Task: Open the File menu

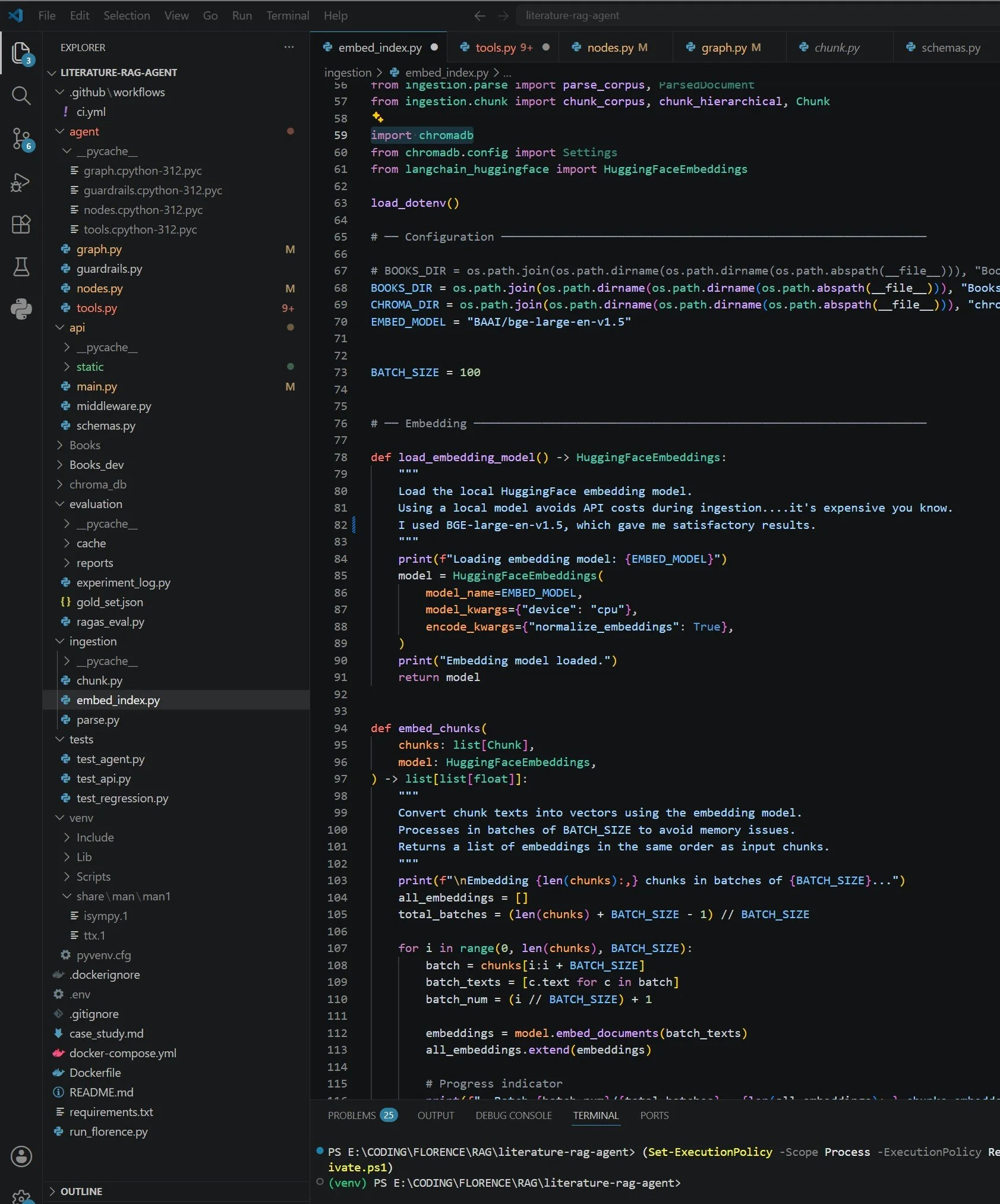Action: (47, 15)
